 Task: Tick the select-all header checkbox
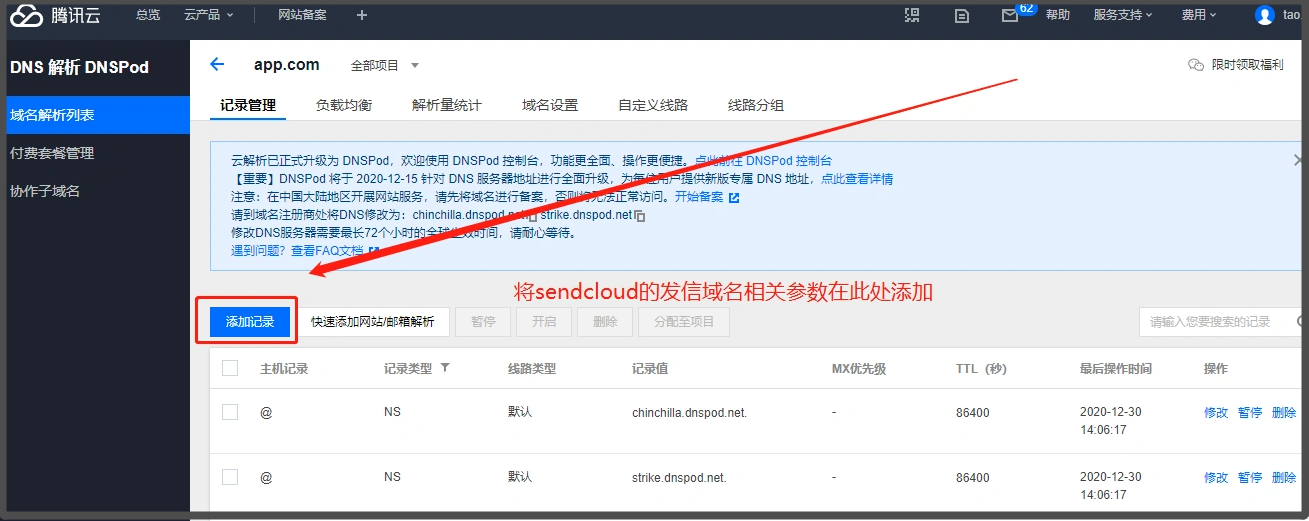click(230, 368)
